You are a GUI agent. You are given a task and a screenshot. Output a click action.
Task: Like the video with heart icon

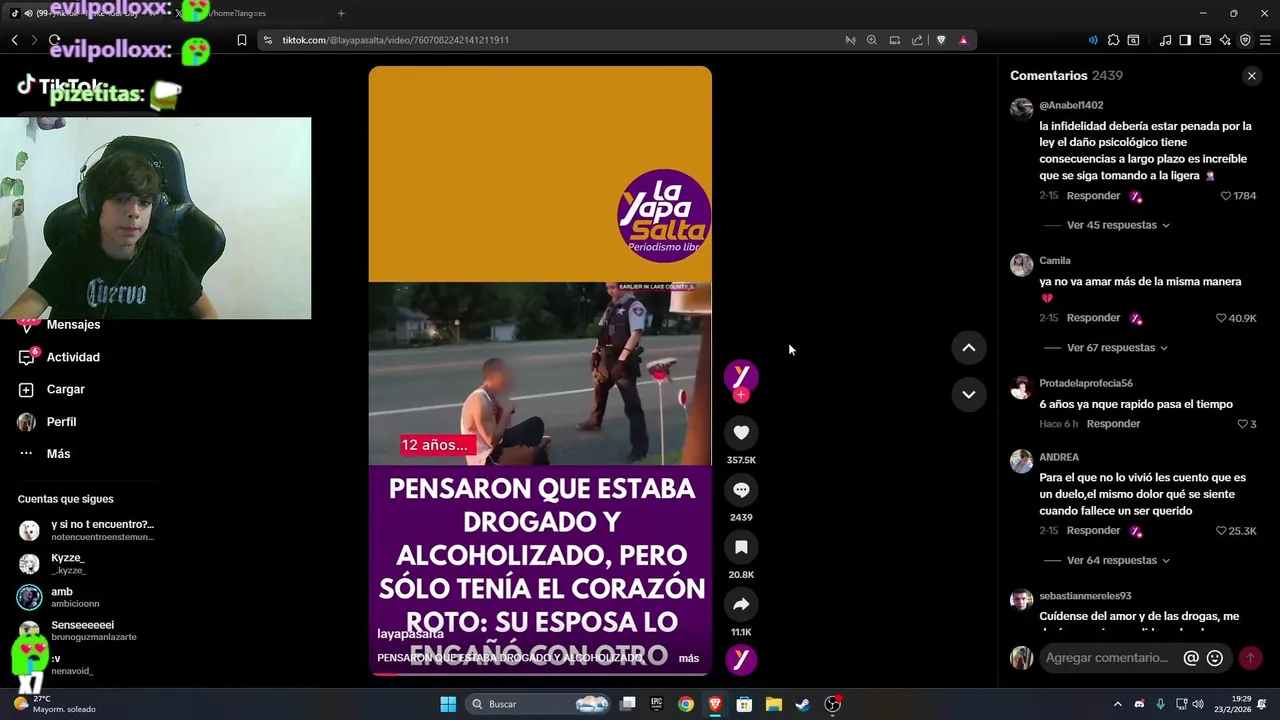(x=741, y=433)
